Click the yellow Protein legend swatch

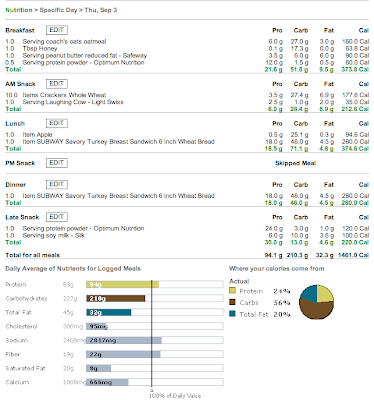point(232,291)
